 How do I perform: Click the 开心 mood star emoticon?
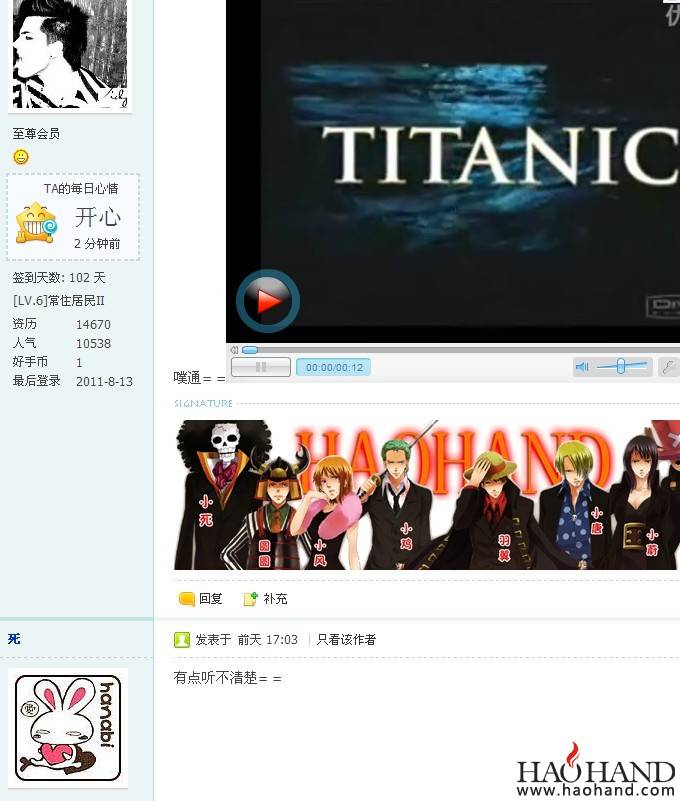36,223
